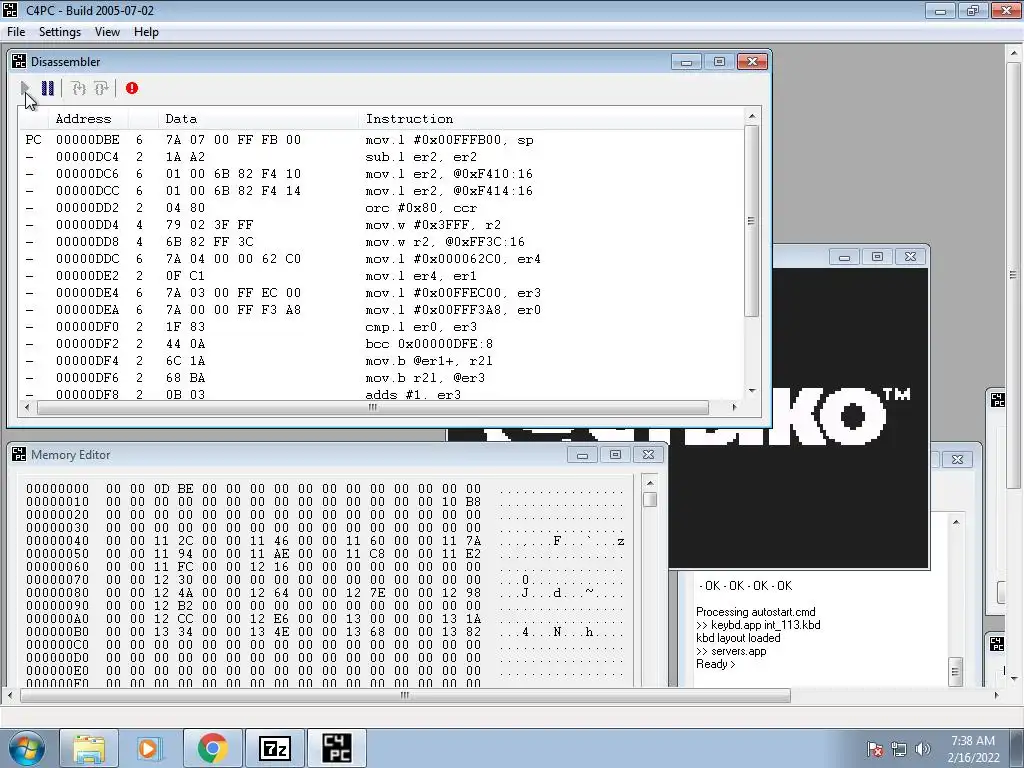Screen dimensions: 1024x768
Task: Click the Step Over icon in Disassembler
Action: click(x=101, y=88)
